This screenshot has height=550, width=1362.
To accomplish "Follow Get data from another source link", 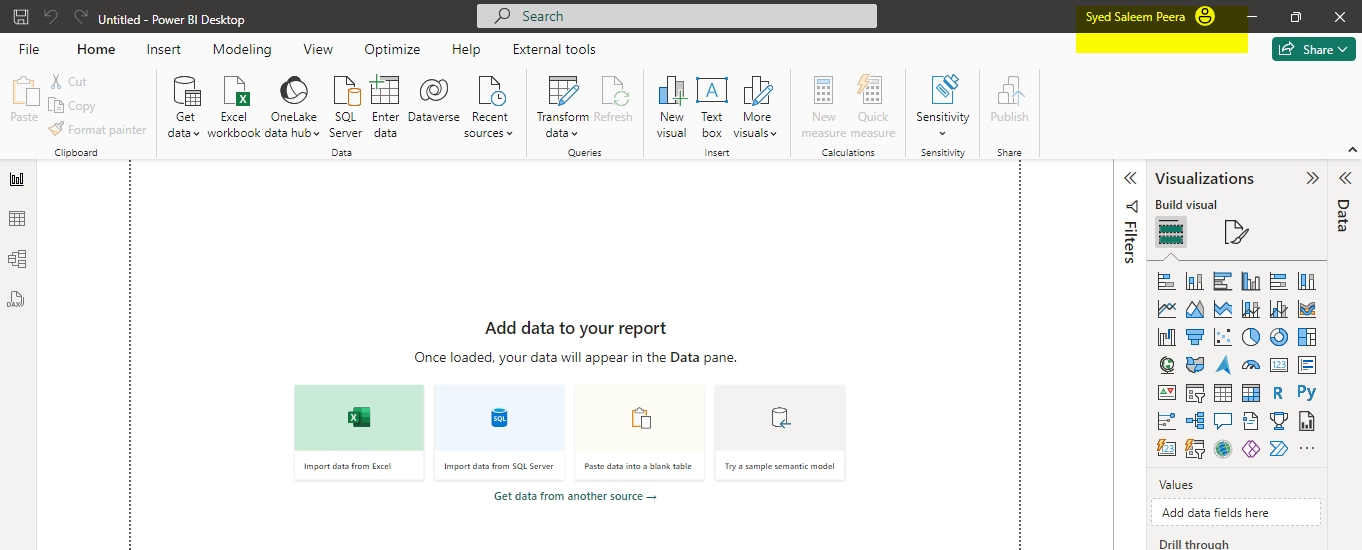I will pos(575,496).
